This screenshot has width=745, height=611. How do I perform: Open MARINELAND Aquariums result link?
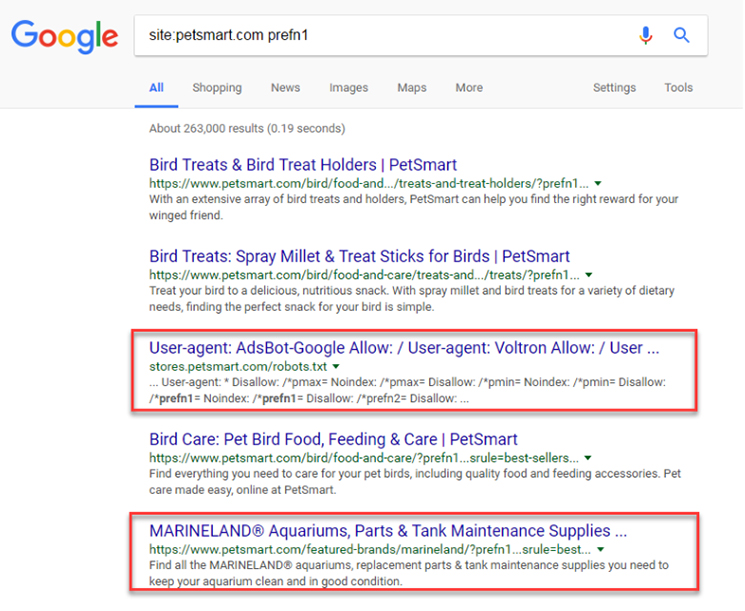tap(388, 531)
